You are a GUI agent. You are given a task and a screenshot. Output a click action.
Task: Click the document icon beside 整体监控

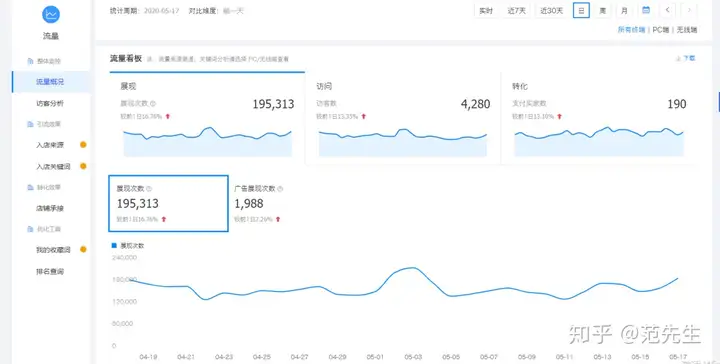click(x=30, y=61)
